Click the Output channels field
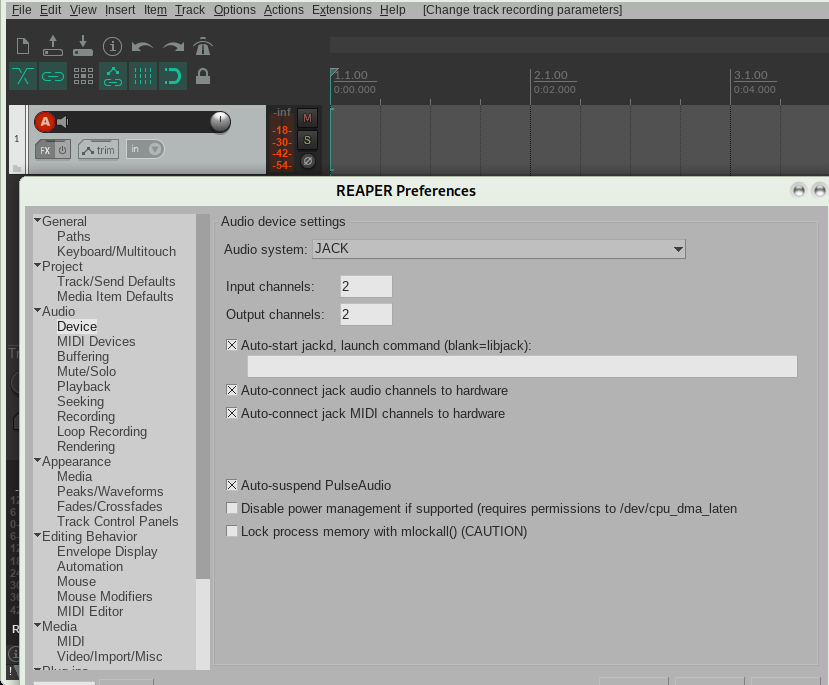 coord(366,314)
